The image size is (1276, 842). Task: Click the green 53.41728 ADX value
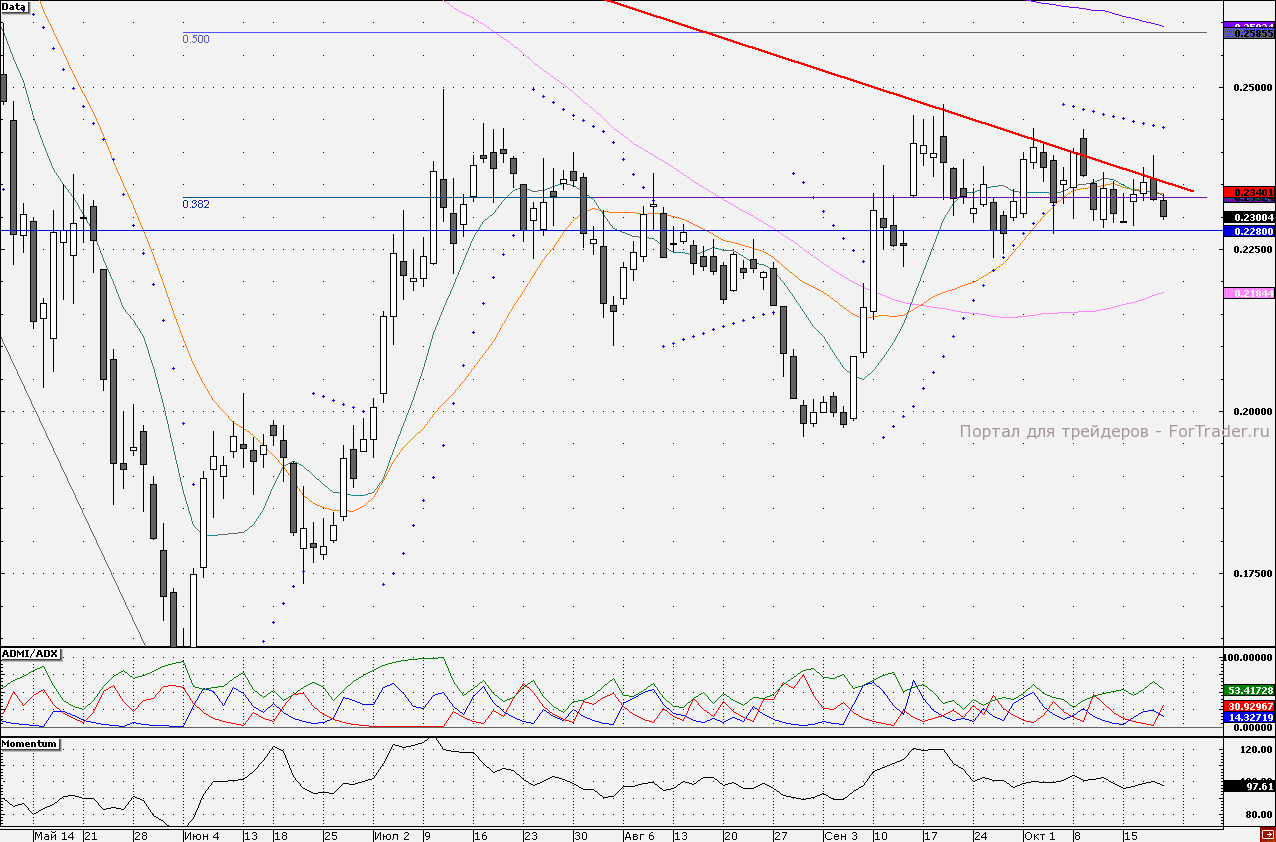(x=1249, y=690)
